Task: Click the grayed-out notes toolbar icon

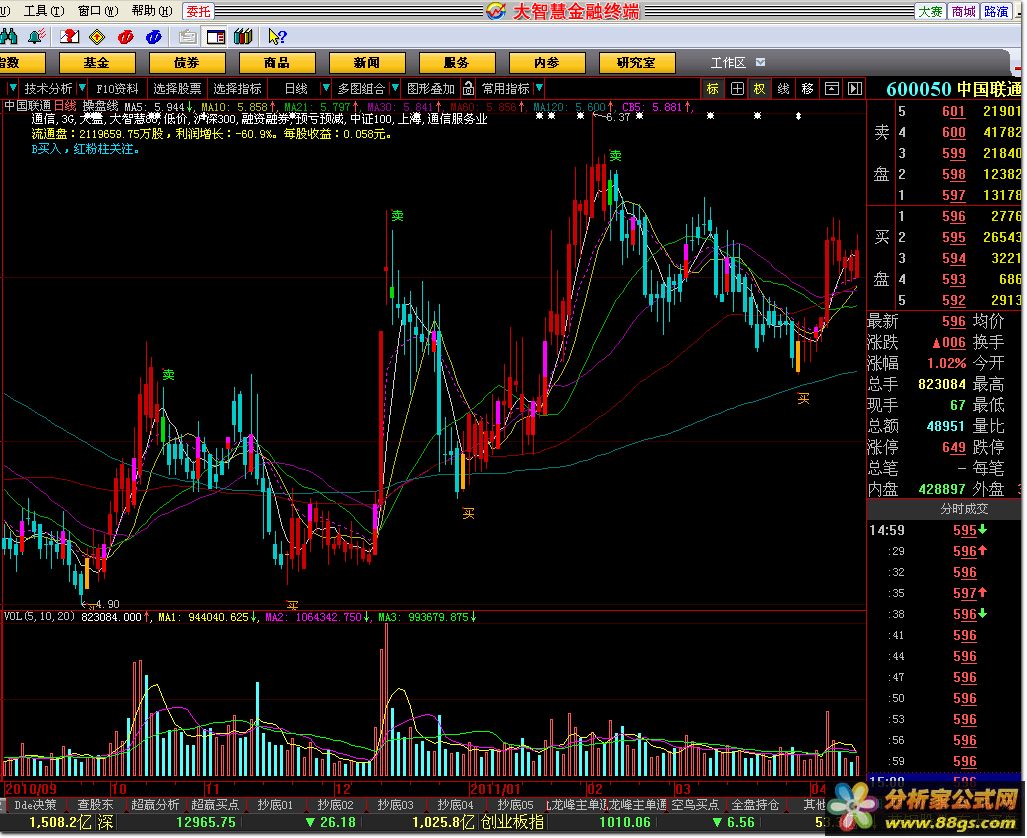Action: point(187,37)
